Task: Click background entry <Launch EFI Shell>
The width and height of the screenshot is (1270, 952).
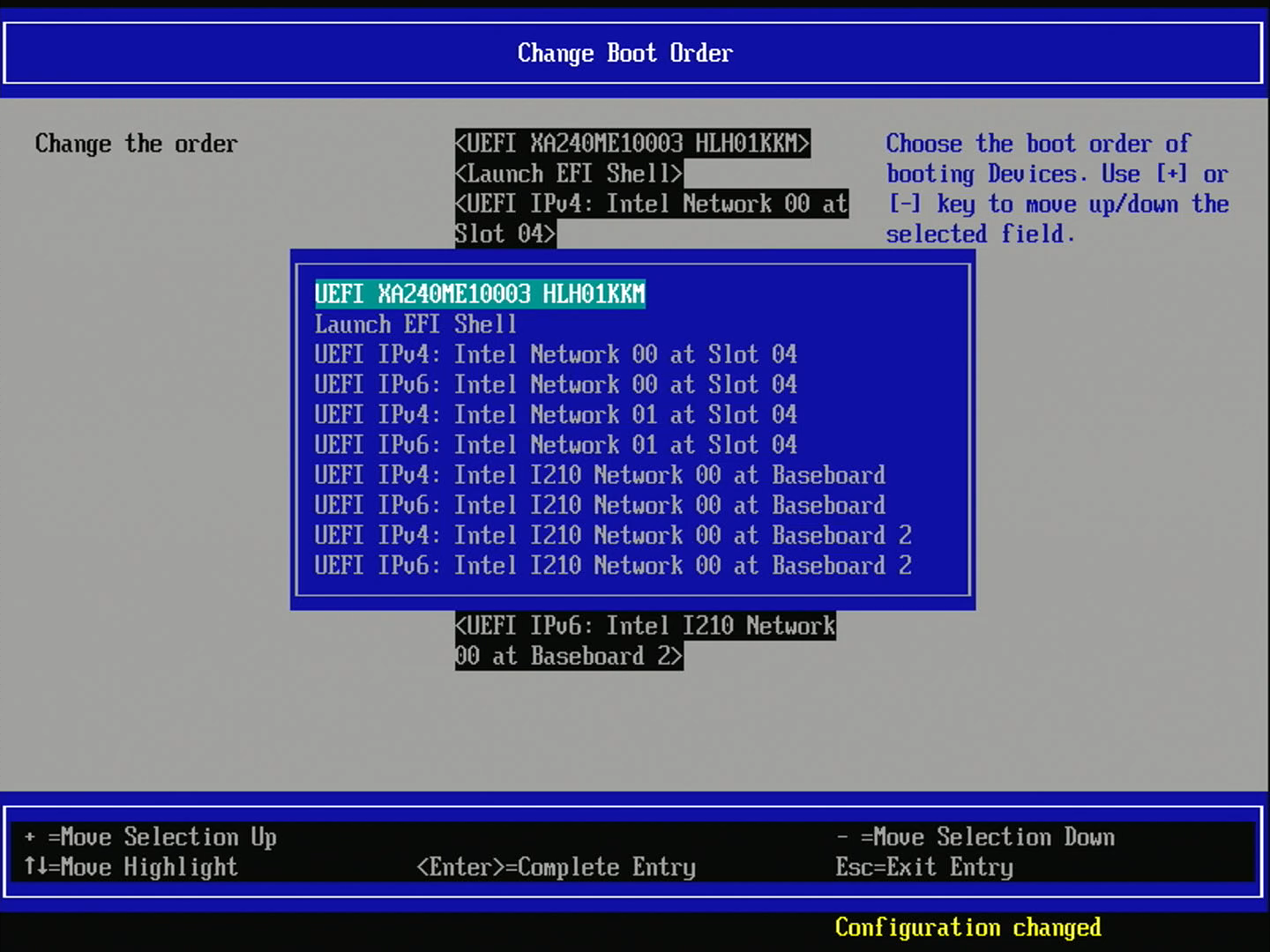Action: [569, 173]
